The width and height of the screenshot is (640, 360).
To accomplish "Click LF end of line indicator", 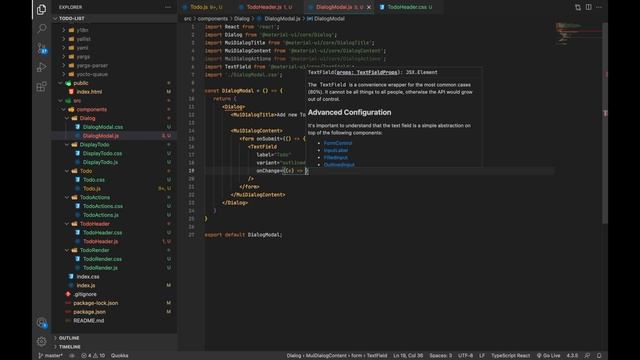I will click(x=482, y=356).
